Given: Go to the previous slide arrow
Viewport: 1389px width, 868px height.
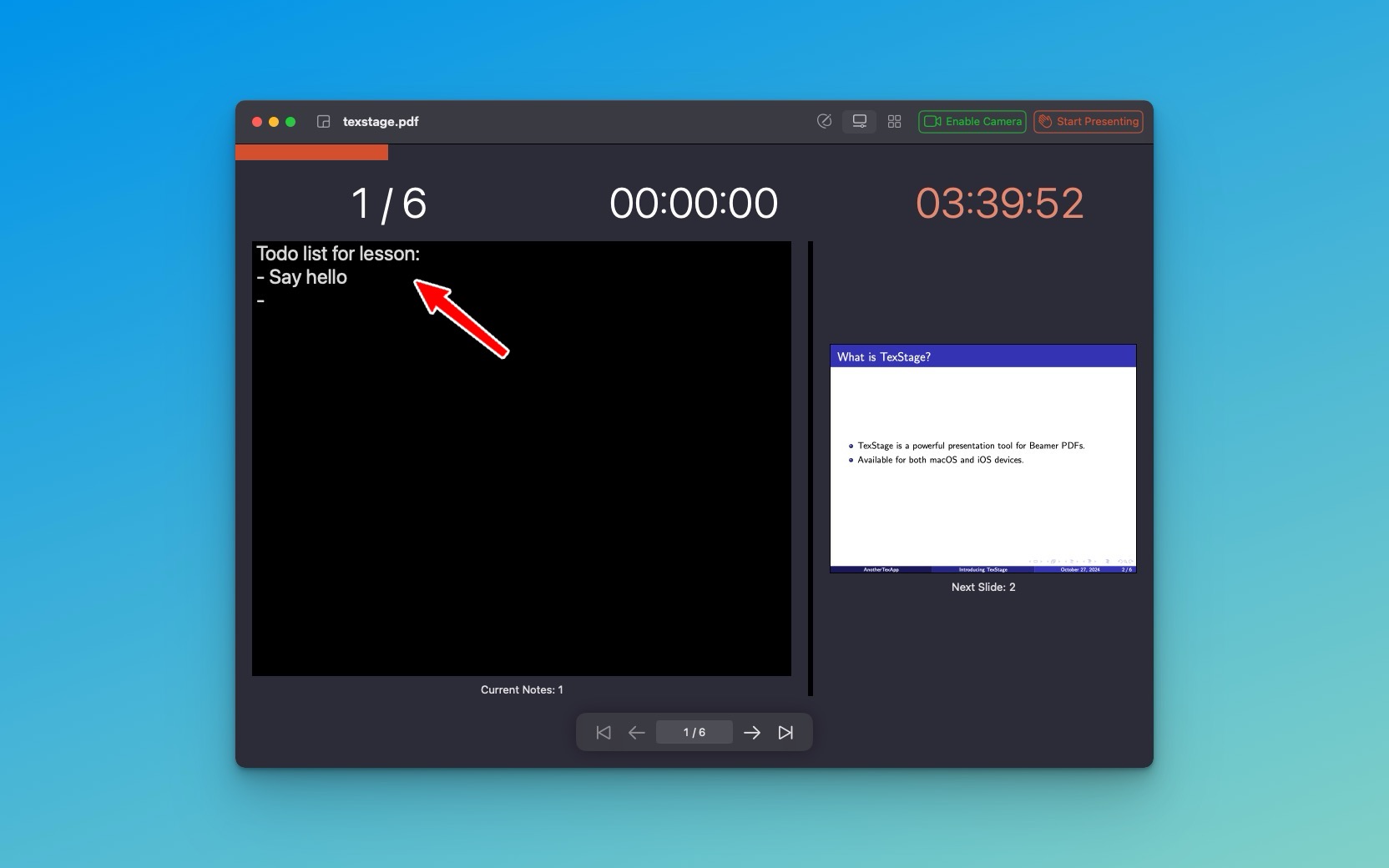Looking at the screenshot, I should coord(637,732).
